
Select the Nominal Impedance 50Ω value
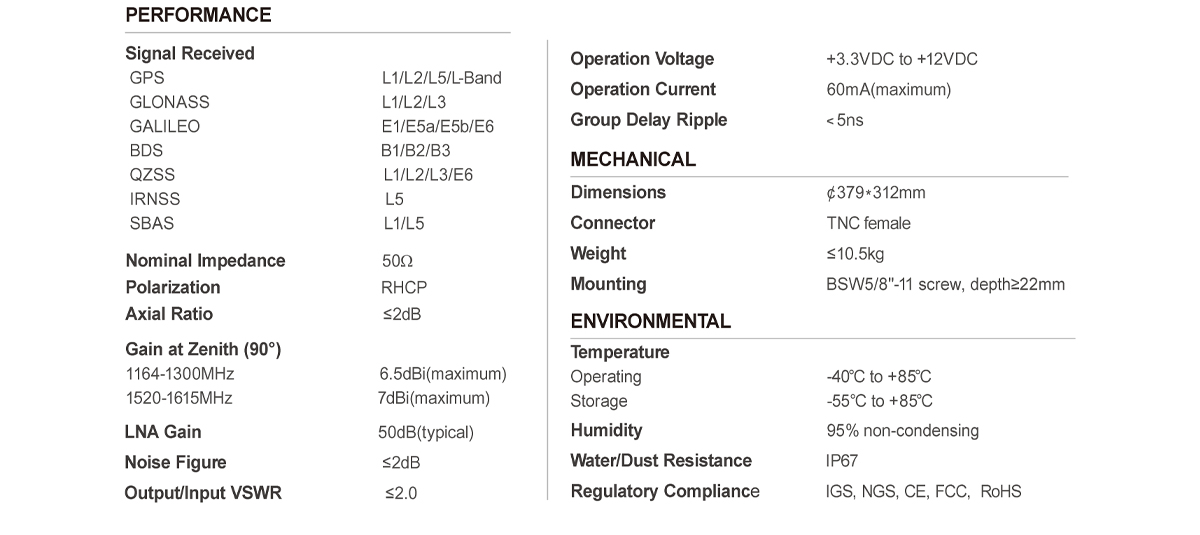click(397, 261)
